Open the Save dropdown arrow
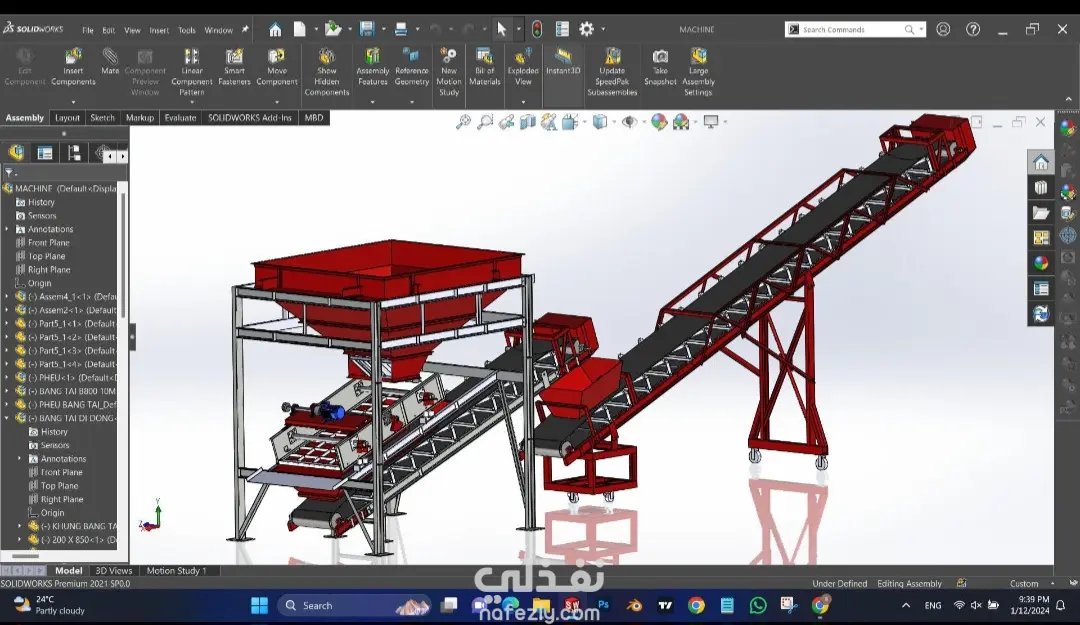Image resolution: width=1080 pixels, height=625 pixels. (x=384, y=30)
